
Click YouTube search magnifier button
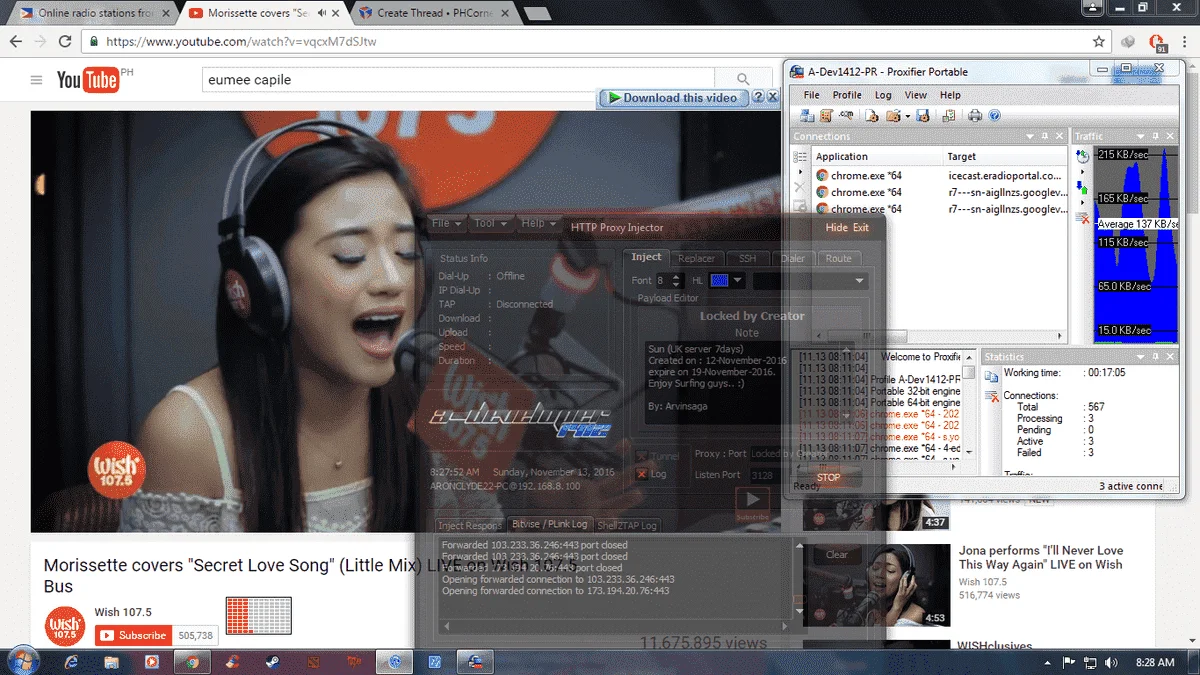[743, 79]
